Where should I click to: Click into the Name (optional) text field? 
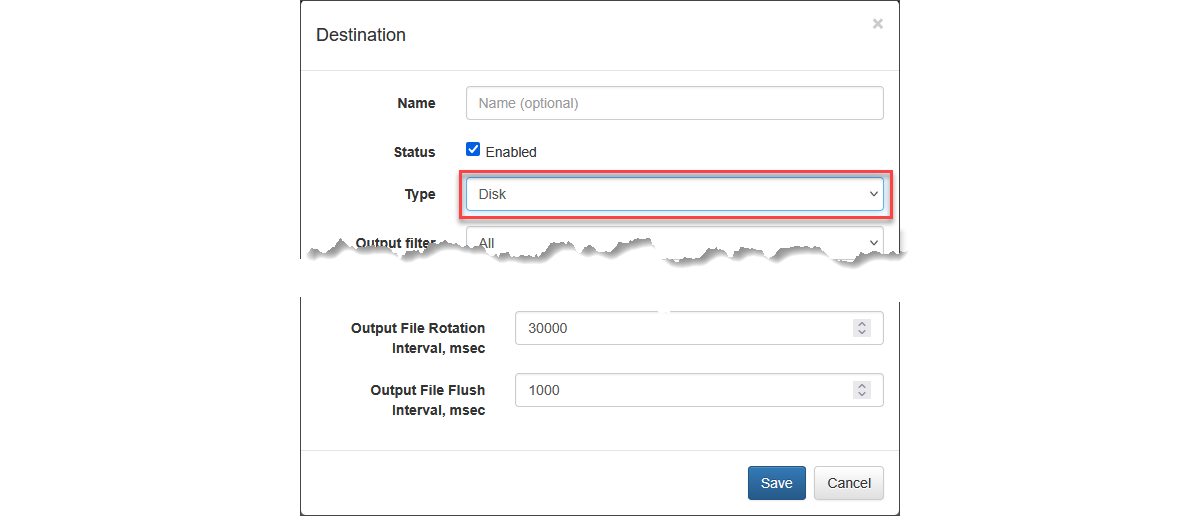pyautogui.click(x=674, y=103)
